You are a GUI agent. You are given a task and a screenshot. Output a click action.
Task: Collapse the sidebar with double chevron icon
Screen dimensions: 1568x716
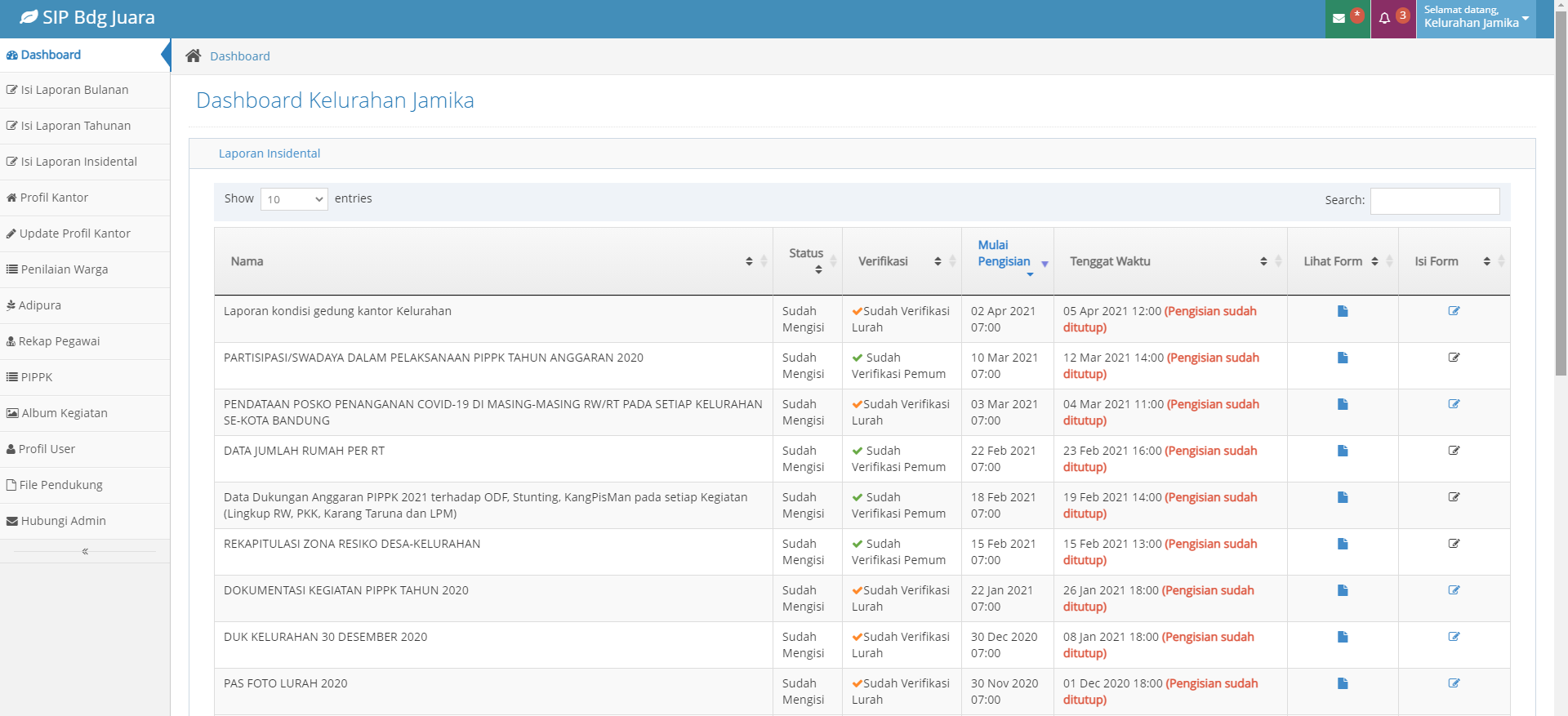point(85,552)
